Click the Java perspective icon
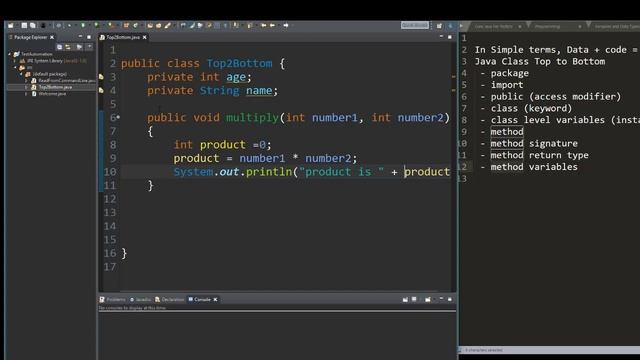Screen dimensions: 640x360 (451, 26)
